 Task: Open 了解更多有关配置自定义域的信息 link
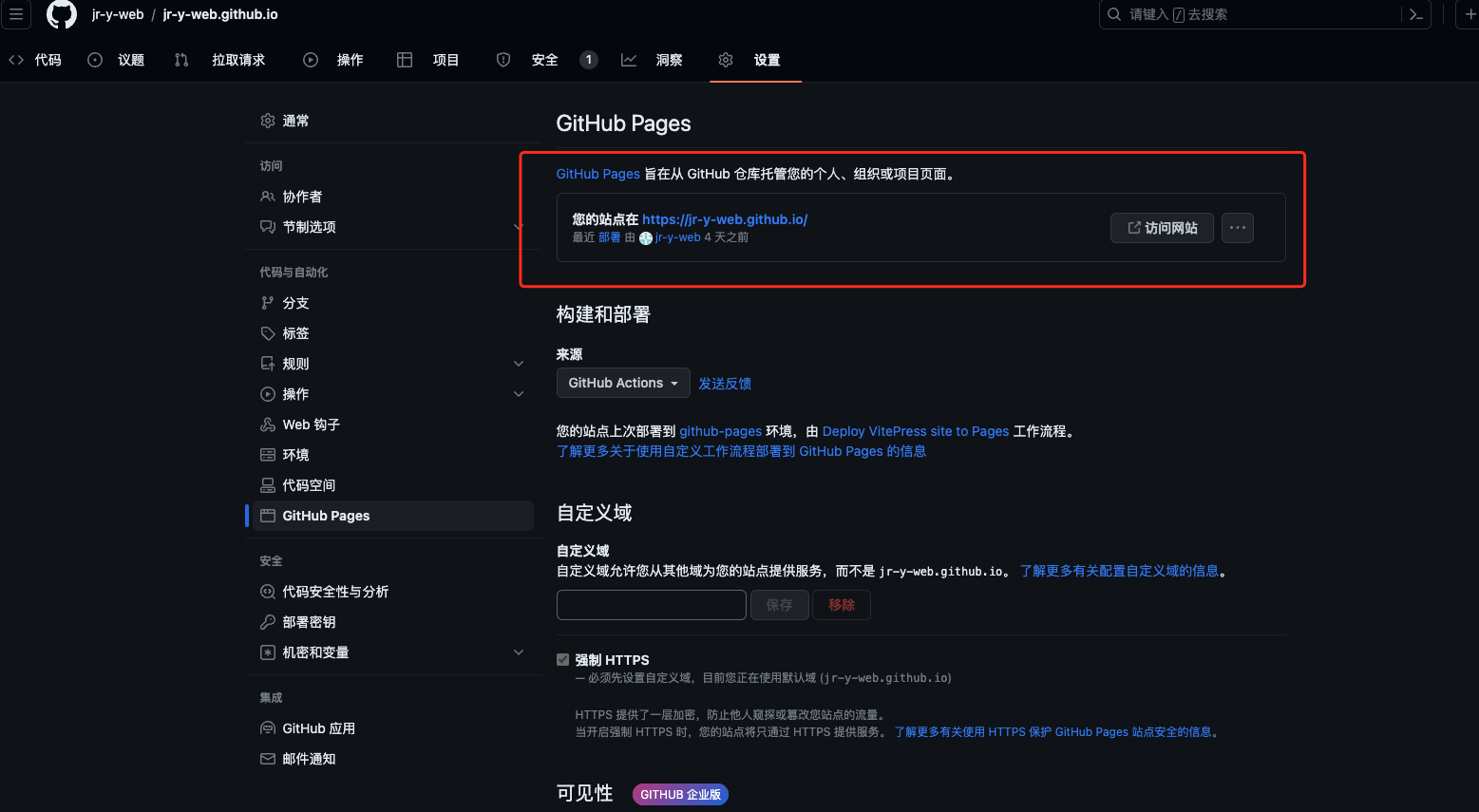click(1119, 571)
